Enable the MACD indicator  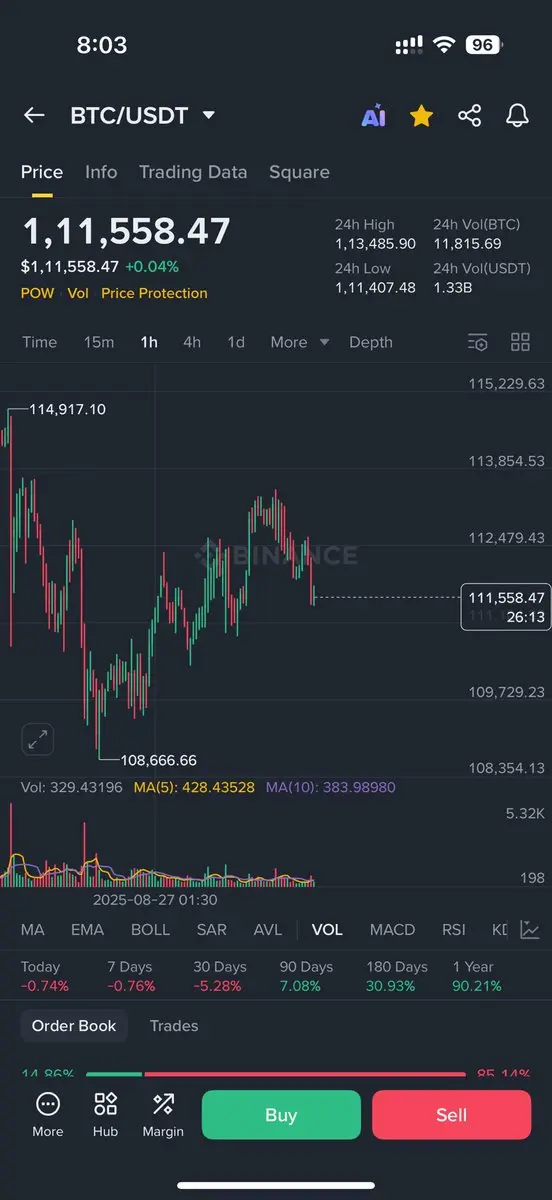click(x=392, y=930)
